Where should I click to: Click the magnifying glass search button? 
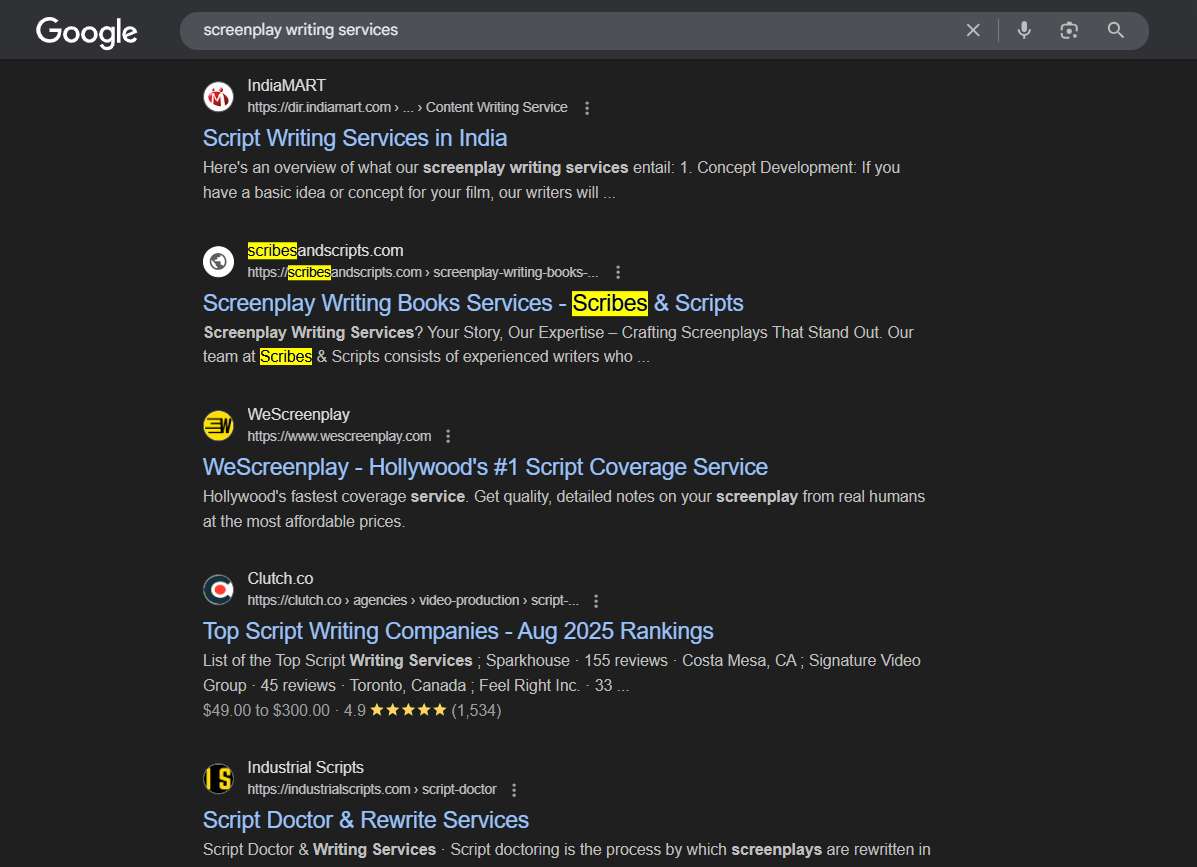[x=1116, y=30]
